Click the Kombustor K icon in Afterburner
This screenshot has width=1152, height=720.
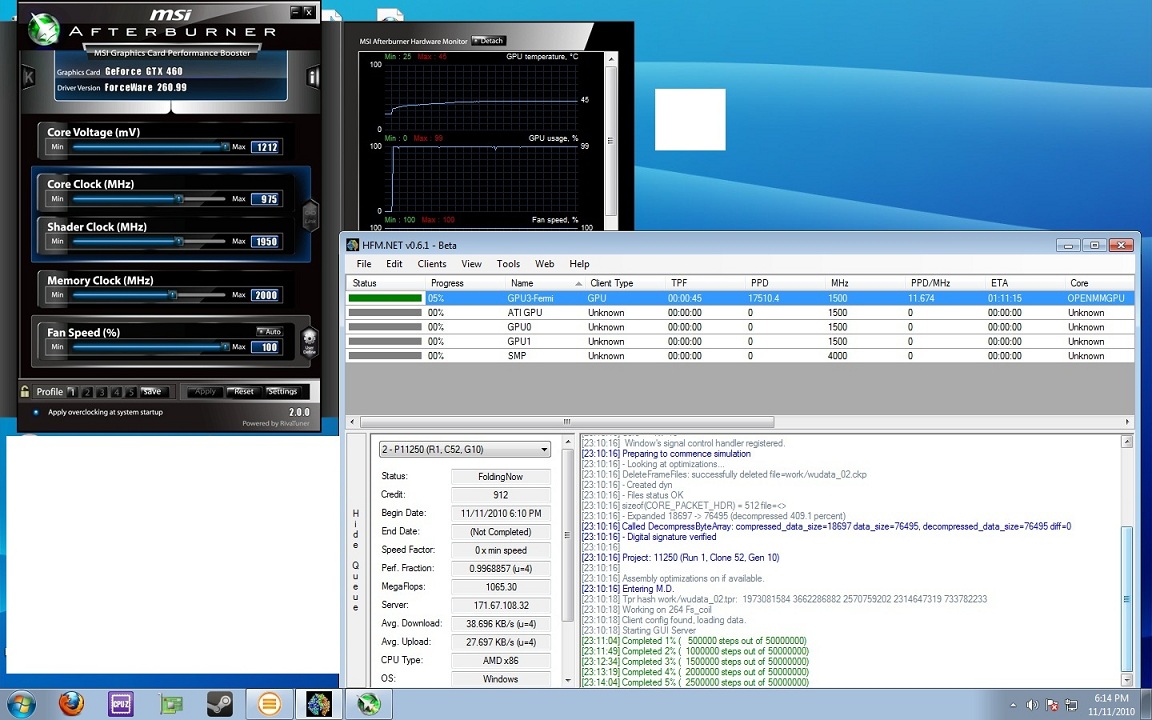point(28,77)
